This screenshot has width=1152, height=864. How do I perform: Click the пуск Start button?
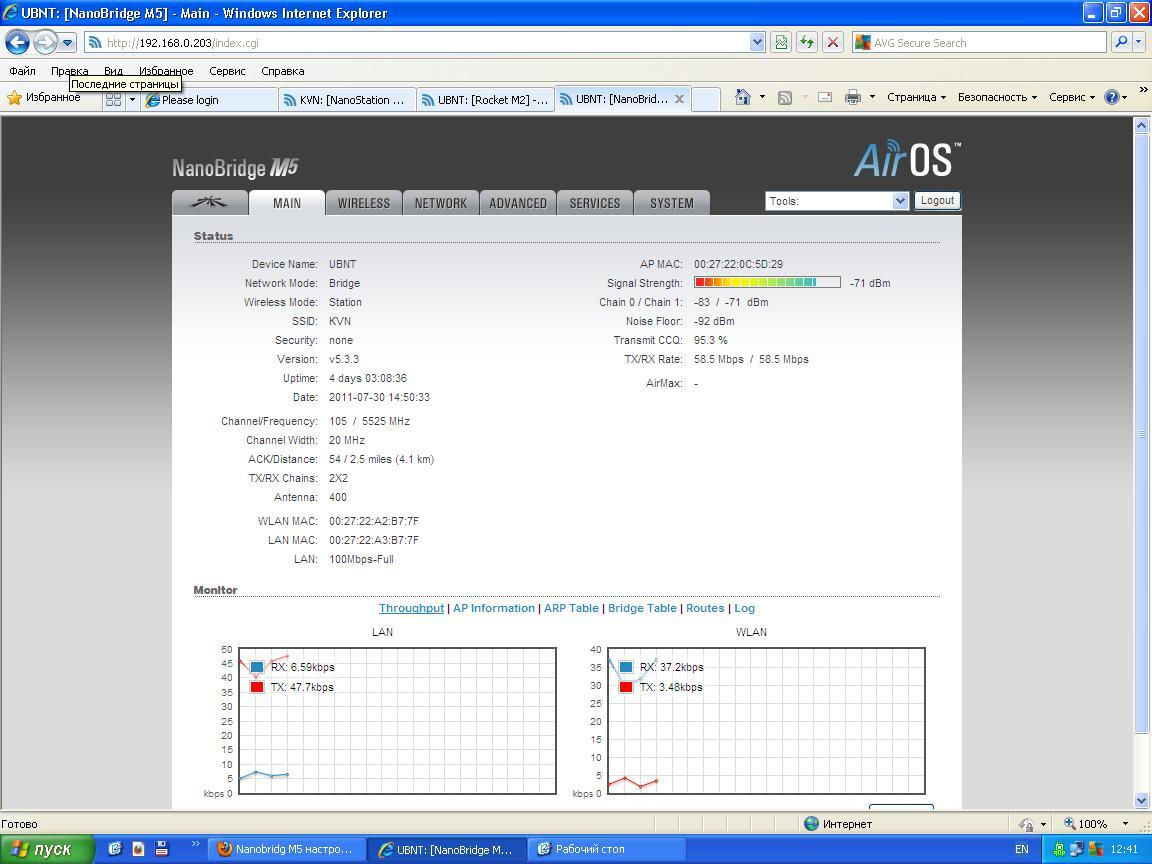click(47, 849)
